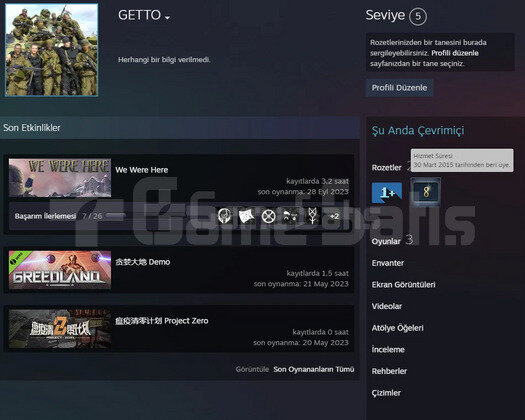Open the Rozetler badges section

[386, 167]
